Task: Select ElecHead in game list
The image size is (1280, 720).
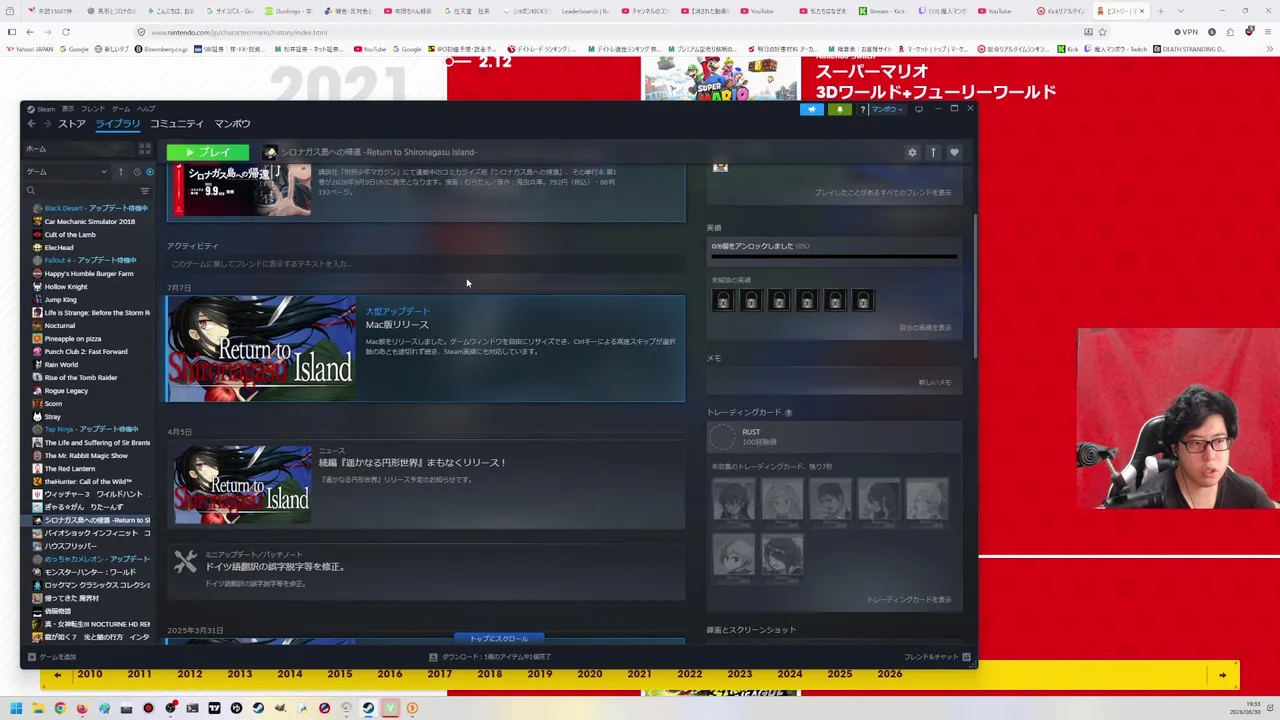Action: [x=91, y=247]
